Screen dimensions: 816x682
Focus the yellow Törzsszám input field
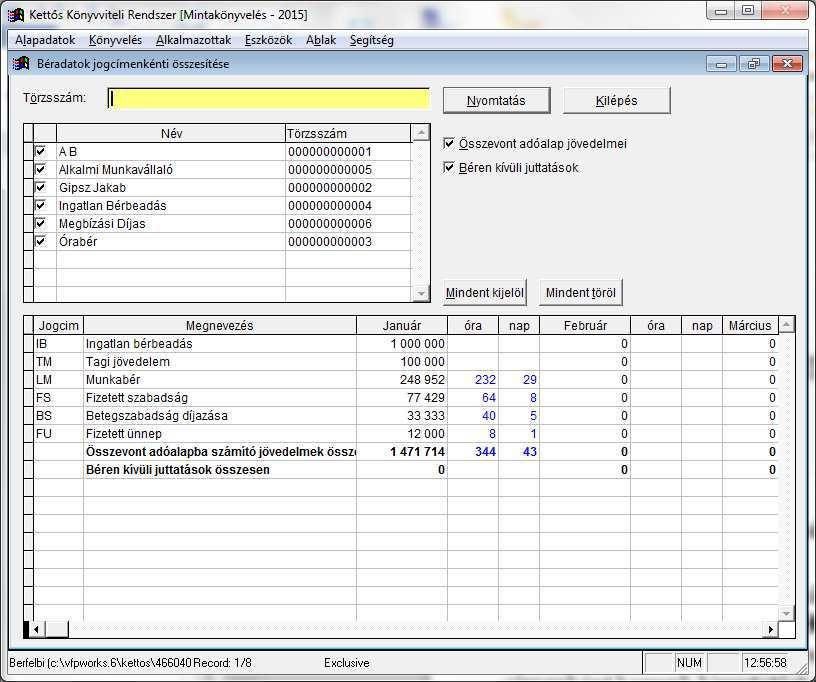click(x=269, y=99)
